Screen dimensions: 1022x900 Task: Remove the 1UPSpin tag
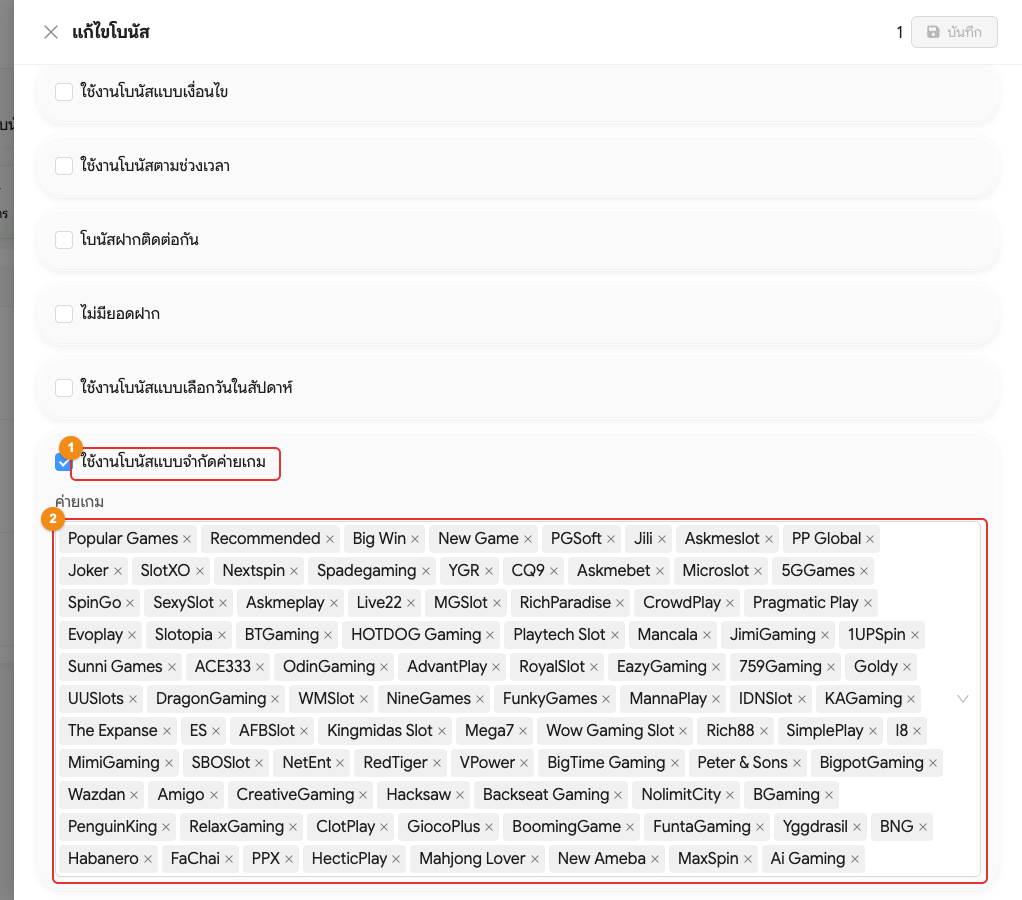[915, 635]
